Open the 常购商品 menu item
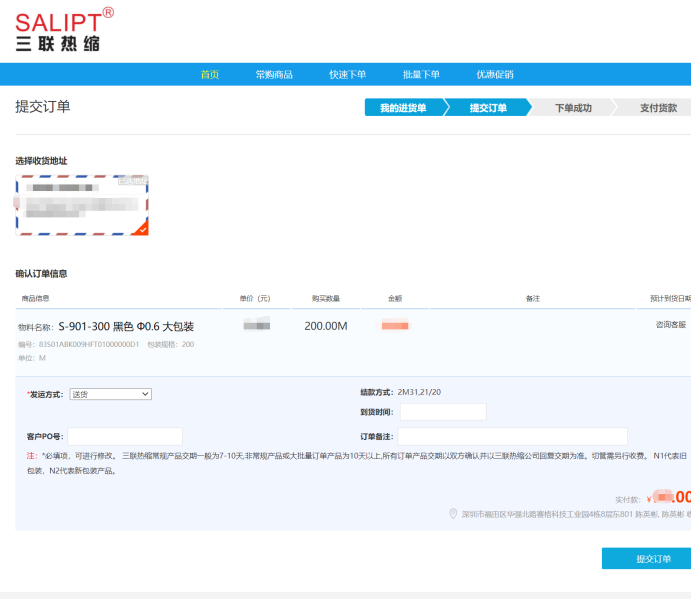Screen dimensions: 691x599 pyautogui.click(x=274, y=75)
